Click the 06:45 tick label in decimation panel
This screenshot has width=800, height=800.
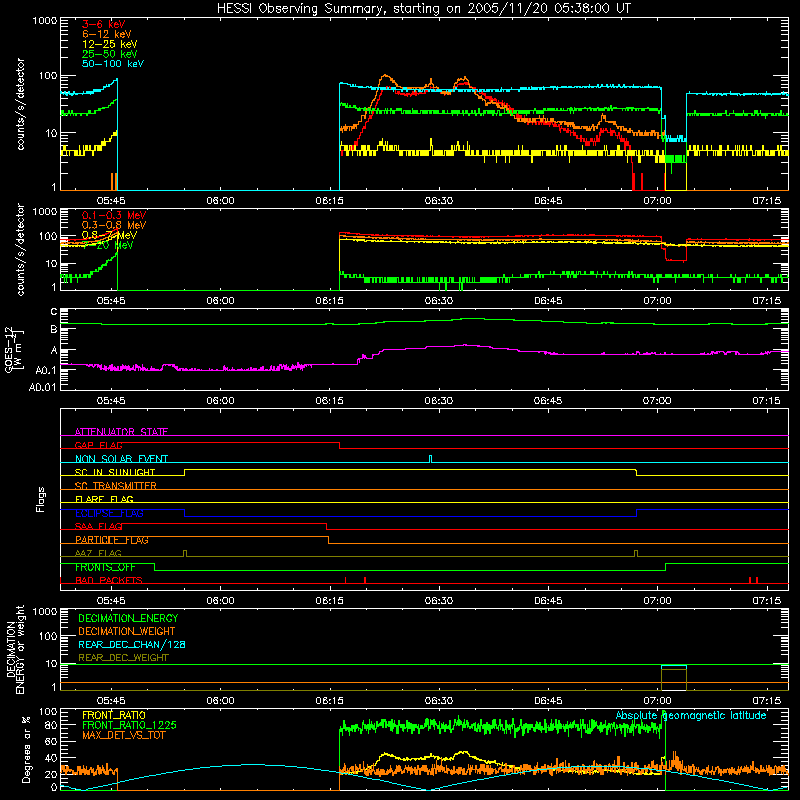tap(548, 701)
